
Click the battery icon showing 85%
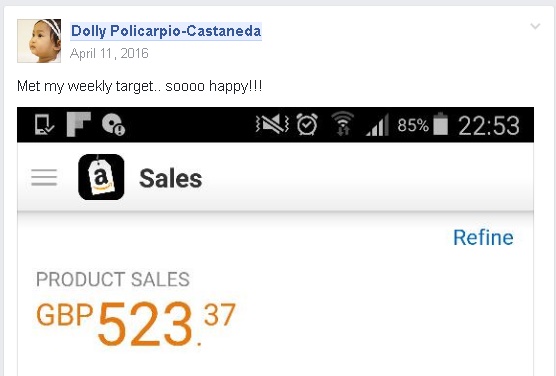(x=440, y=124)
